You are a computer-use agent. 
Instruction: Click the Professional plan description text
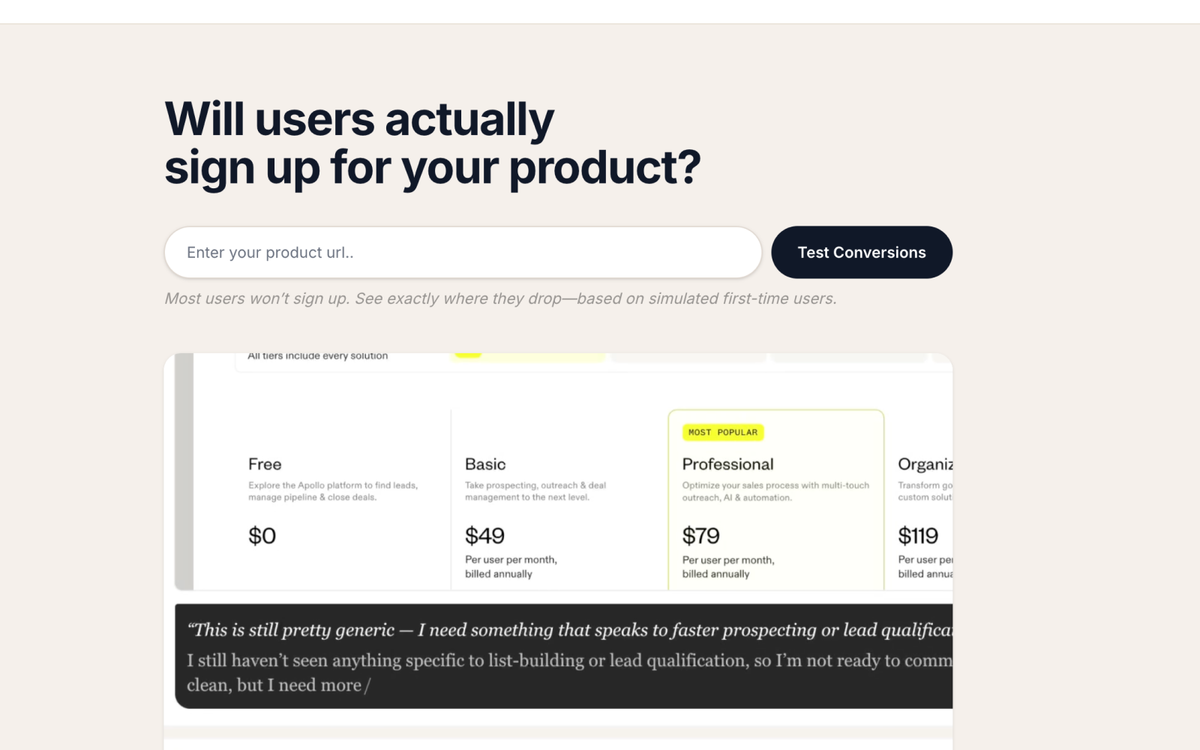(775, 491)
